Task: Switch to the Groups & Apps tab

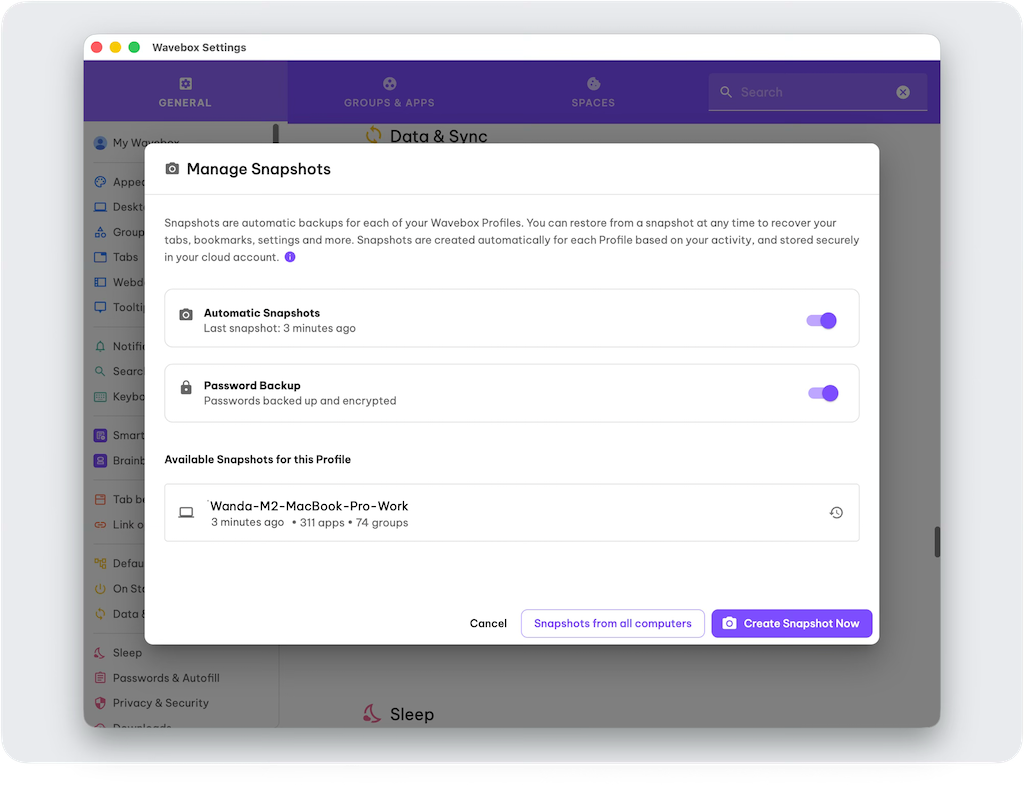Action: (x=389, y=92)
